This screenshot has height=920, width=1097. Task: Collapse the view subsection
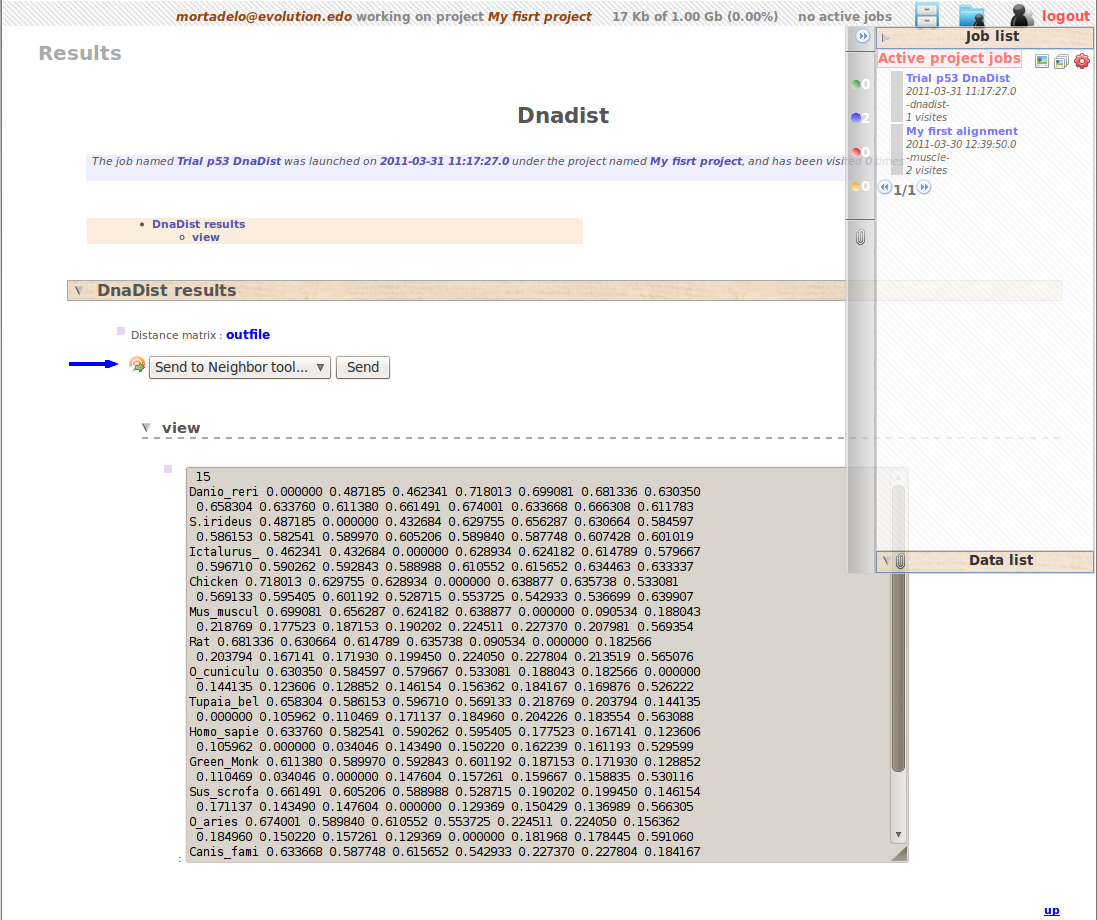coord(146,428)
